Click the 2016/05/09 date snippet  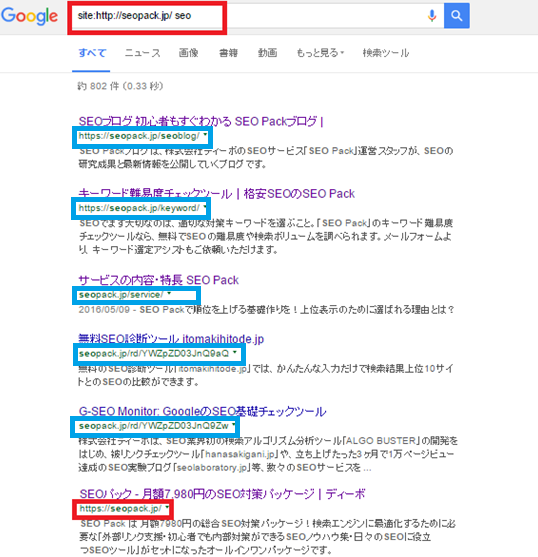(x=104, y=310)
